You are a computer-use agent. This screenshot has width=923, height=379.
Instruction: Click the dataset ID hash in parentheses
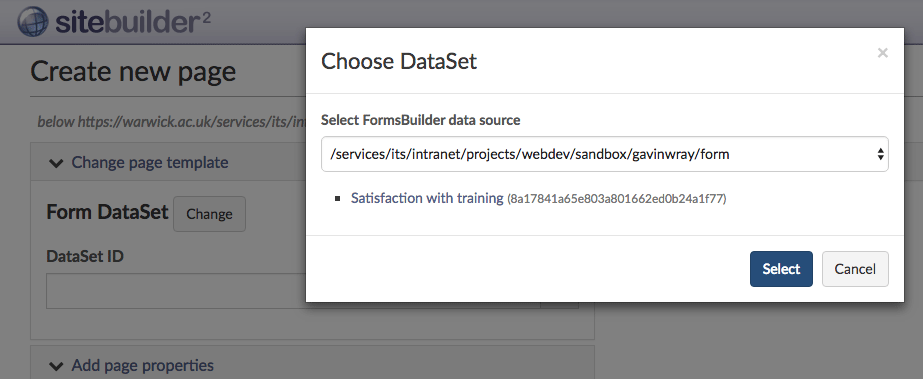pos(617,199)
